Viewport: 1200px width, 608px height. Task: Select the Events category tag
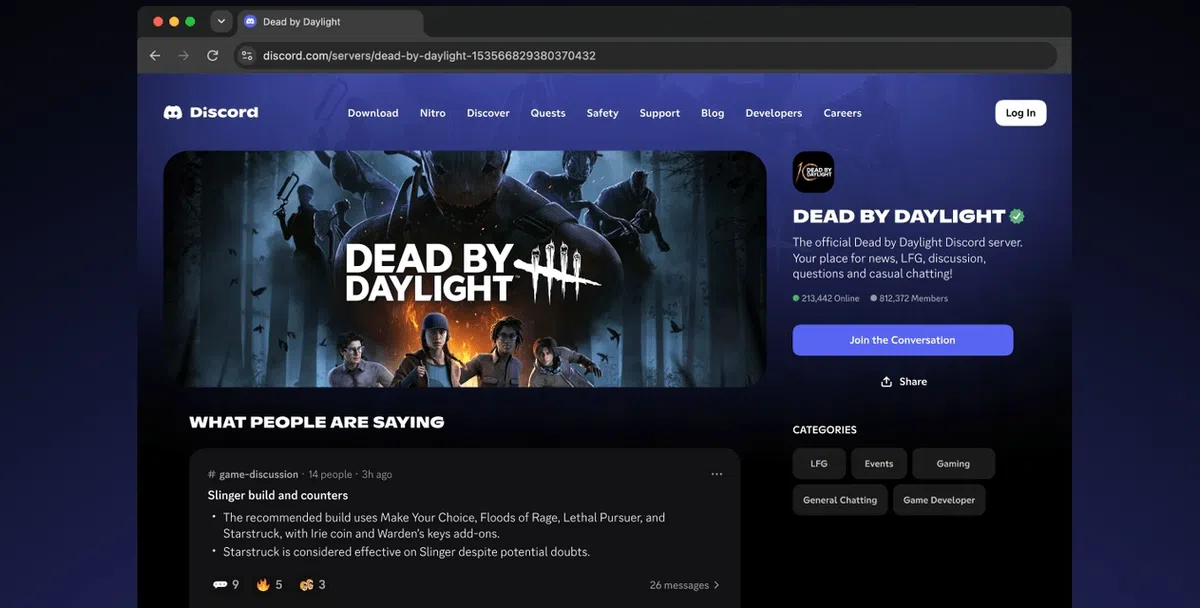tap(879, 464)
